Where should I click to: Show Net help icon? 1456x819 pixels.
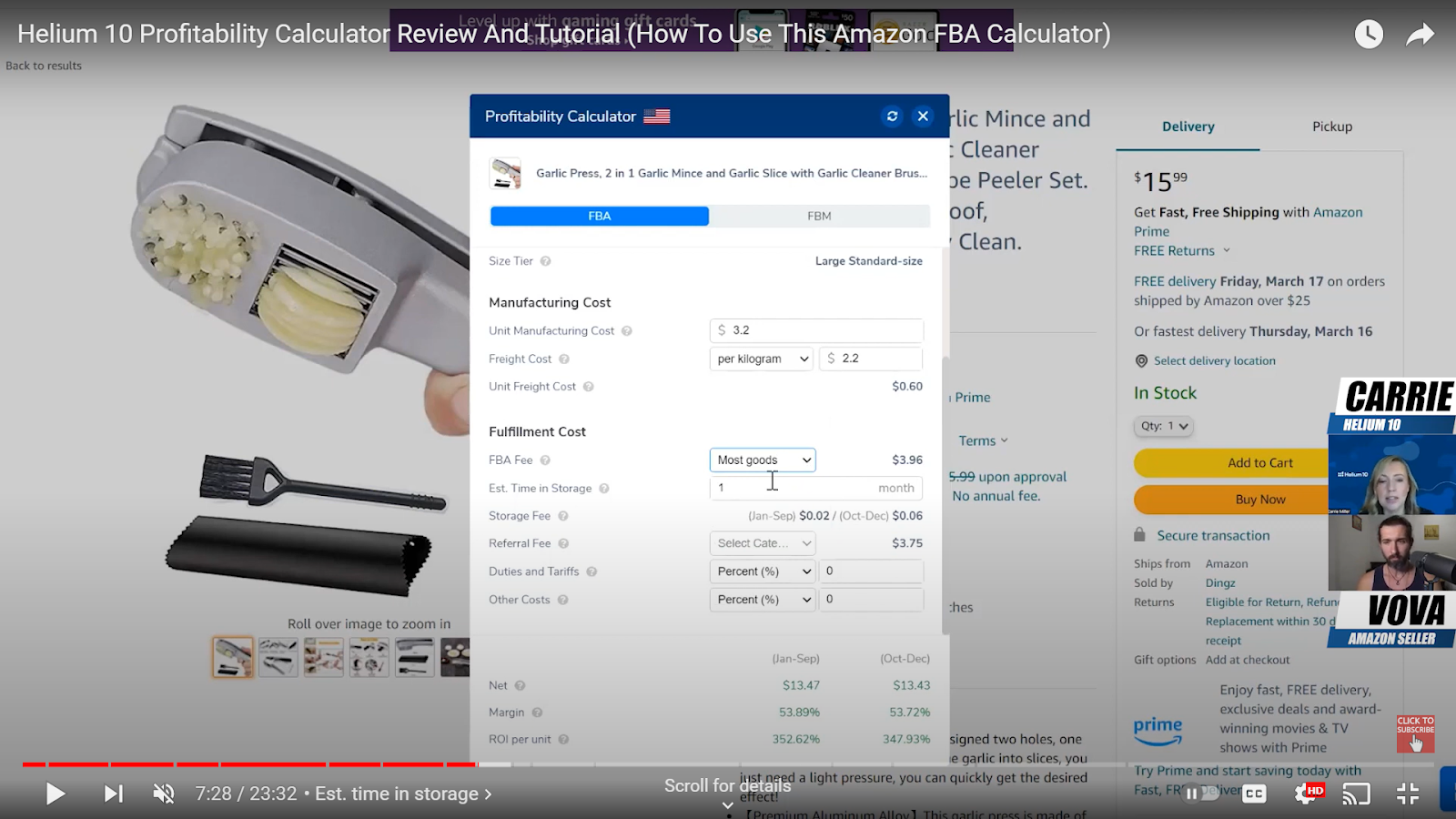coord(520,685)
